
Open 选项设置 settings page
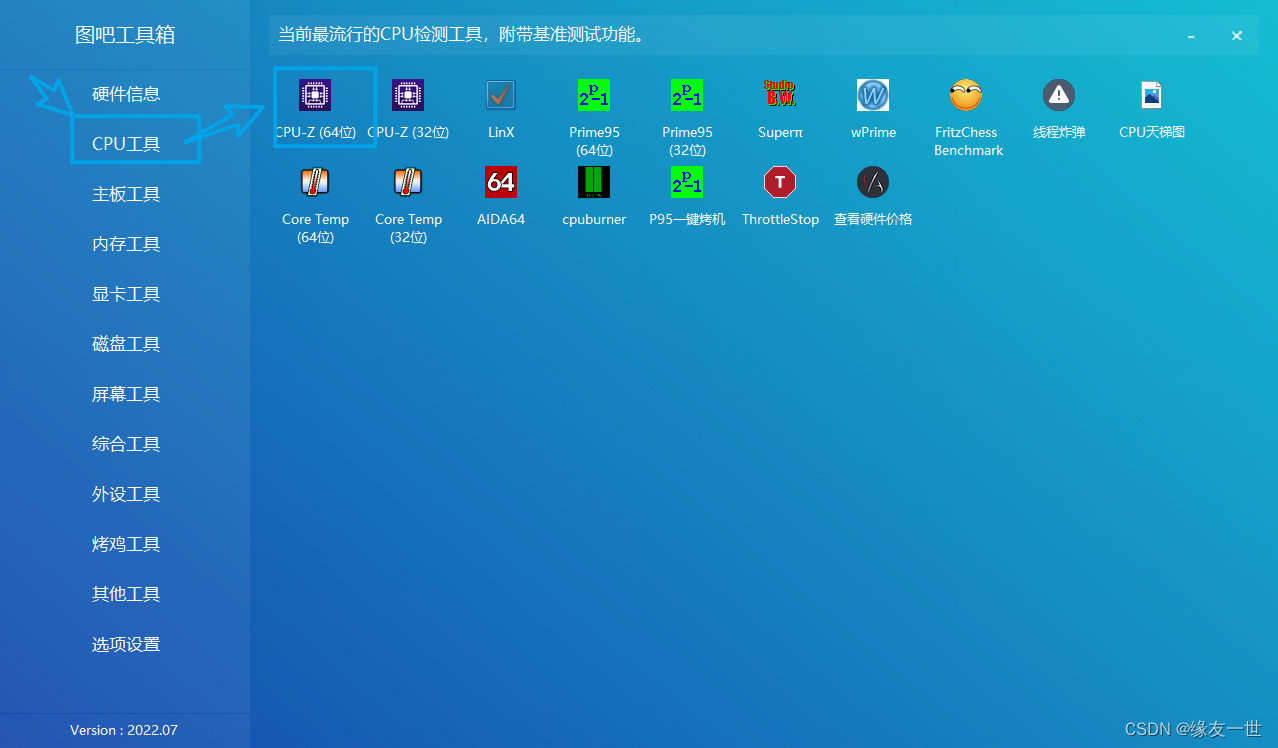point(126,644)
